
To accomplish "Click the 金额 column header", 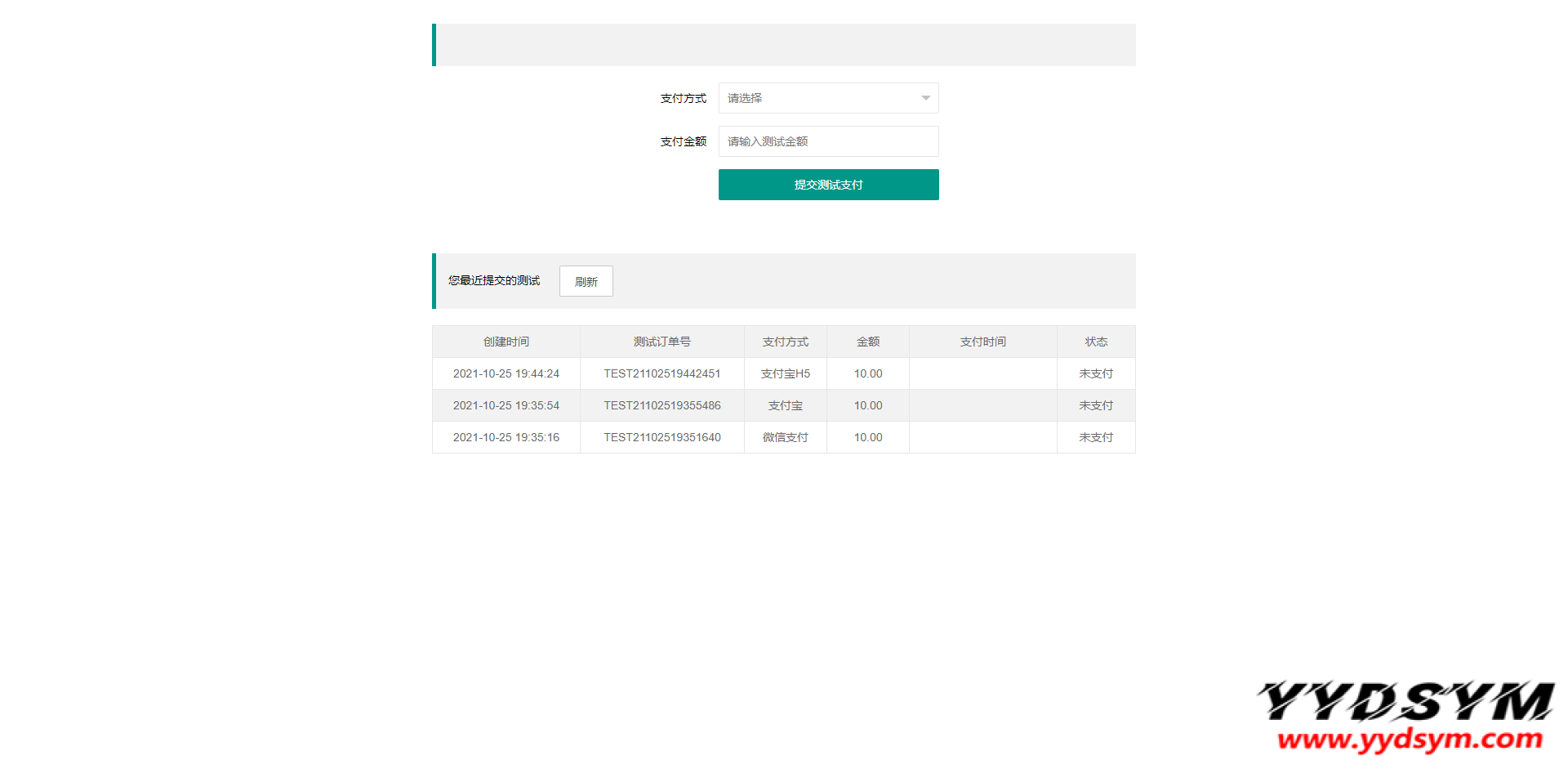I will click(x=867, y=342).
